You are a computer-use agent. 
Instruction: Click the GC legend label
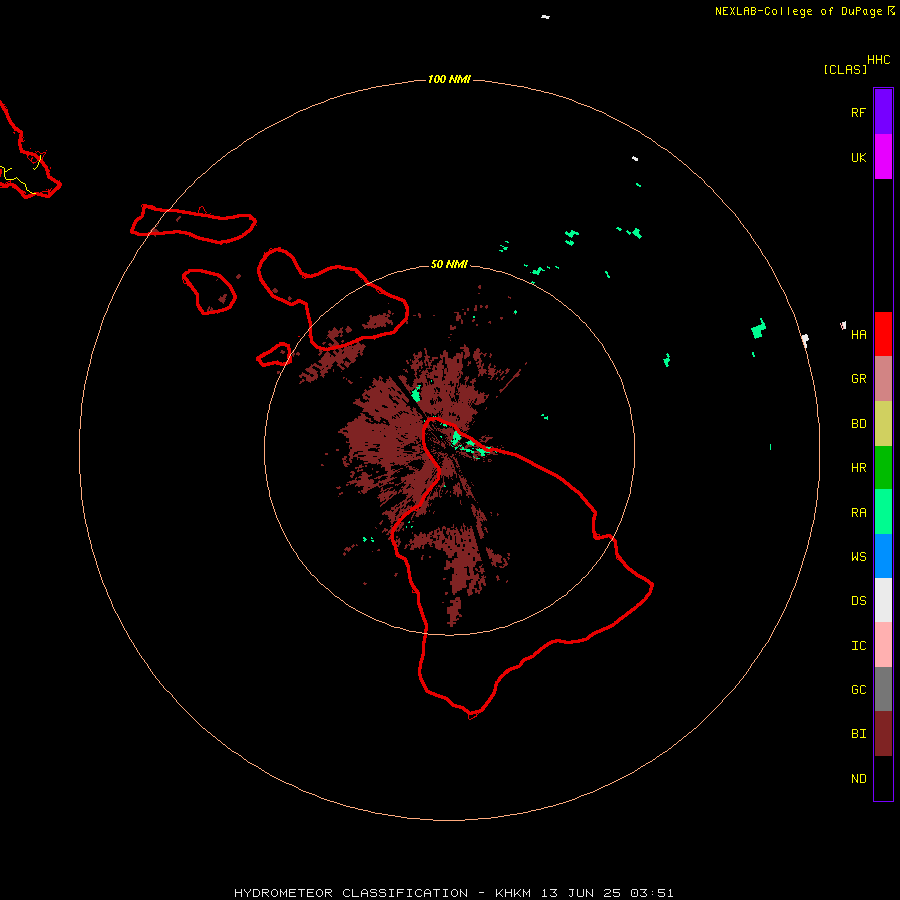[858, 689]
